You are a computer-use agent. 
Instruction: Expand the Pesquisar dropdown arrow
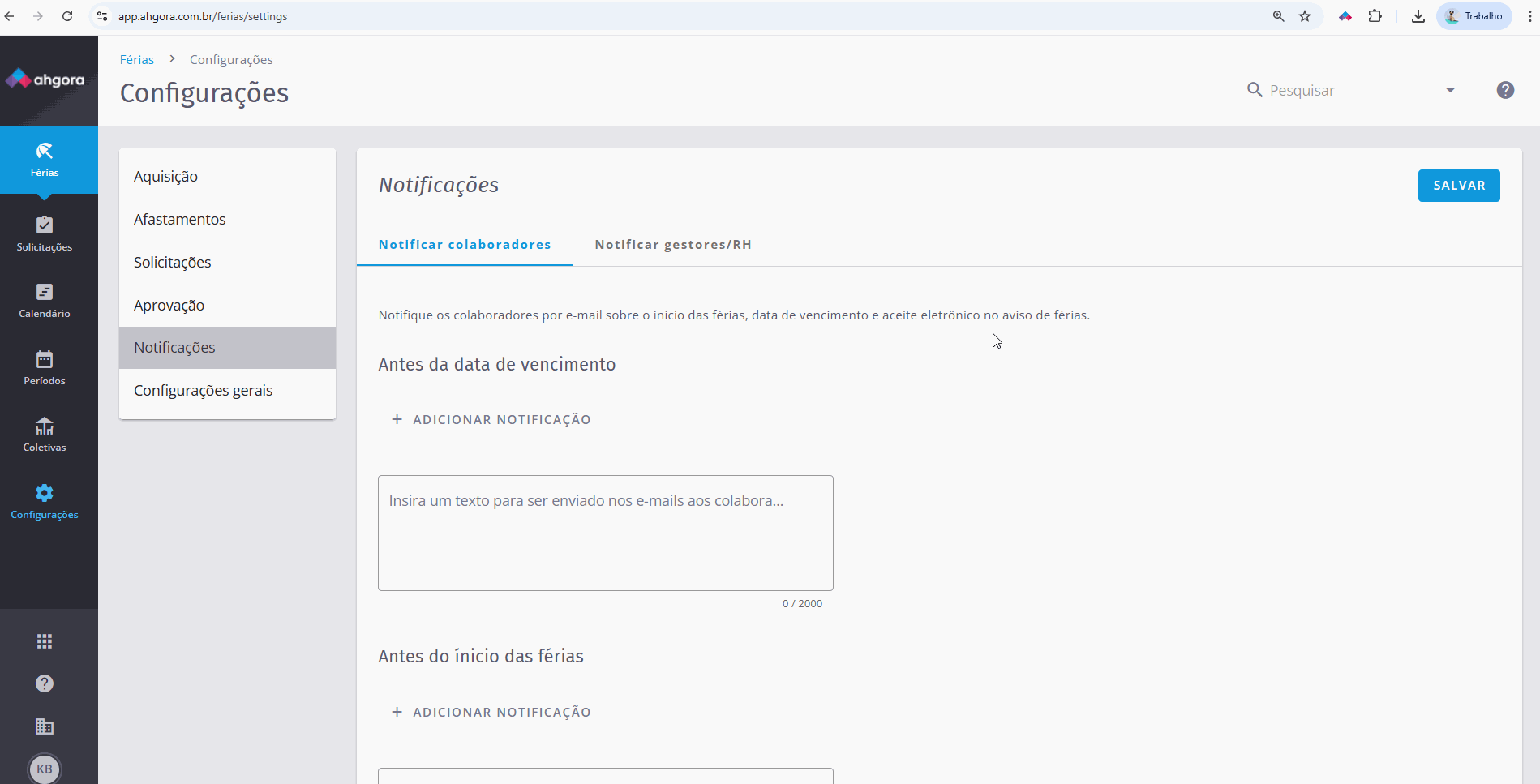(x=1450, y=90)
